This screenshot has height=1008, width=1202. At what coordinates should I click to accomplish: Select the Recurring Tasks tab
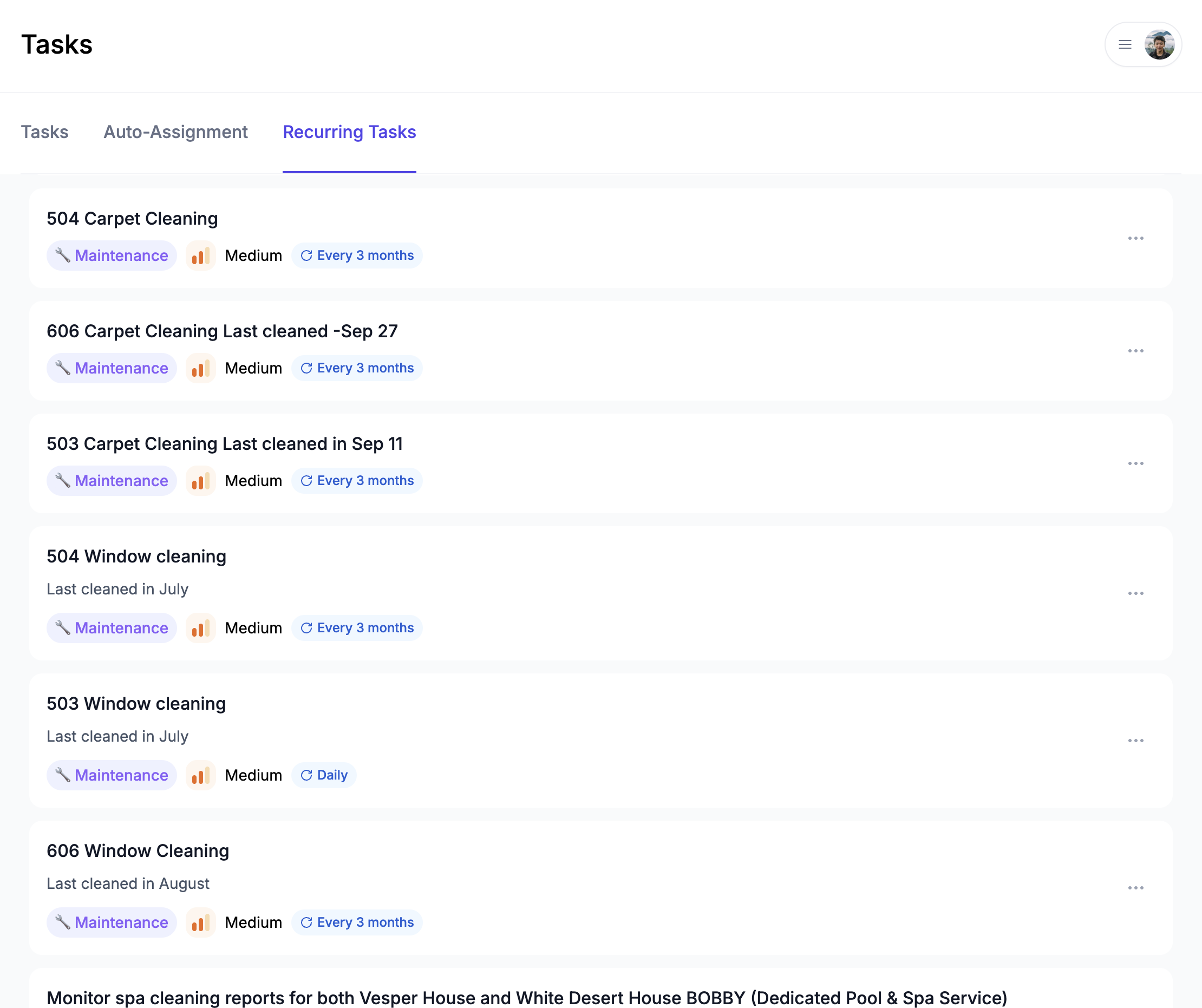pos(349,132)
